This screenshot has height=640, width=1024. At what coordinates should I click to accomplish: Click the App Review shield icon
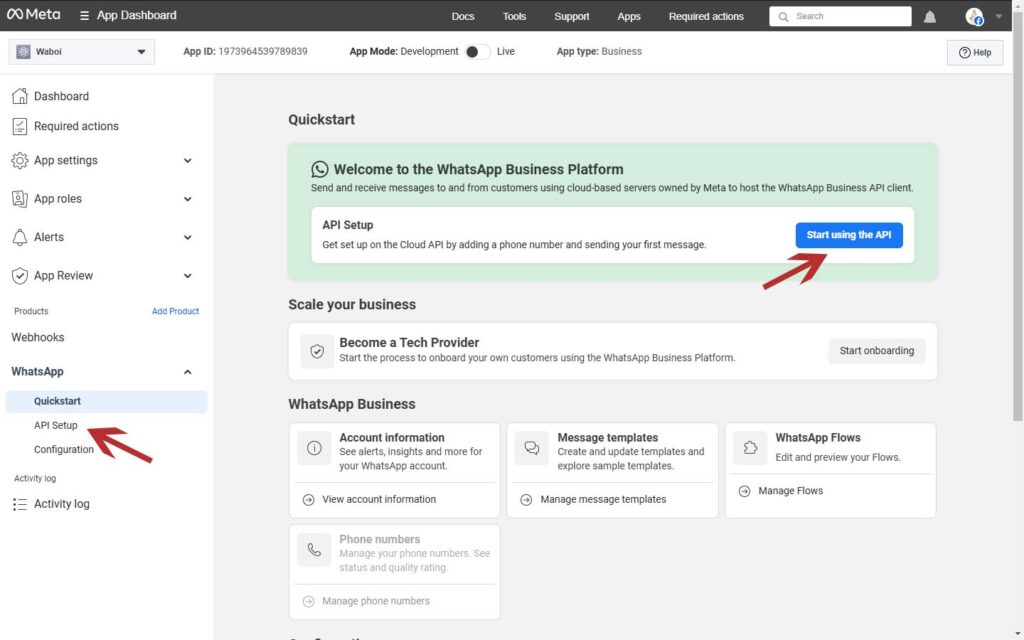pos(20,276)
